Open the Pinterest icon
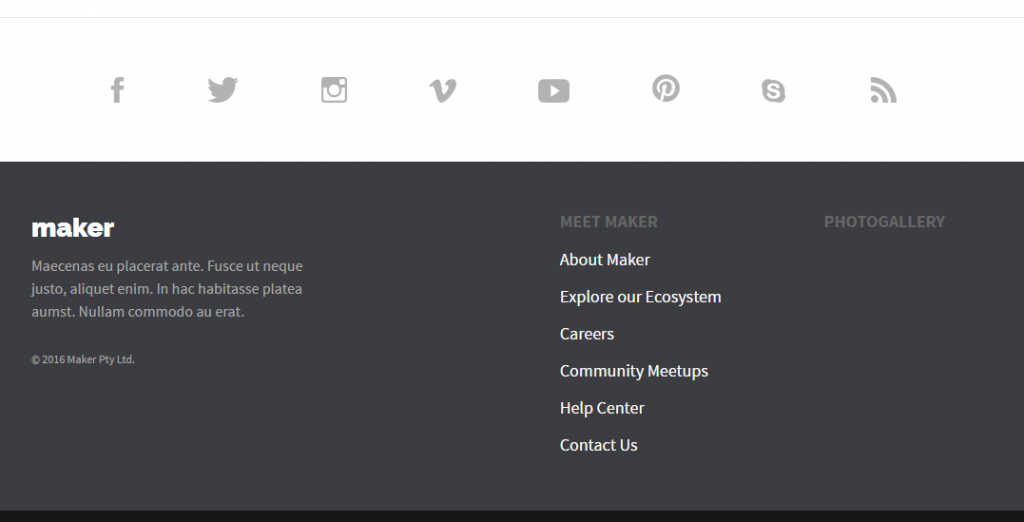Viewport: 1024px width, 522px height. click(x=666, y=88)
